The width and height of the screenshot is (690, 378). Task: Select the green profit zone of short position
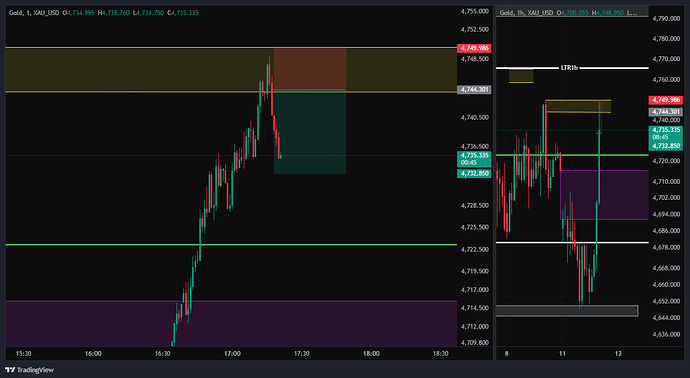310,132
